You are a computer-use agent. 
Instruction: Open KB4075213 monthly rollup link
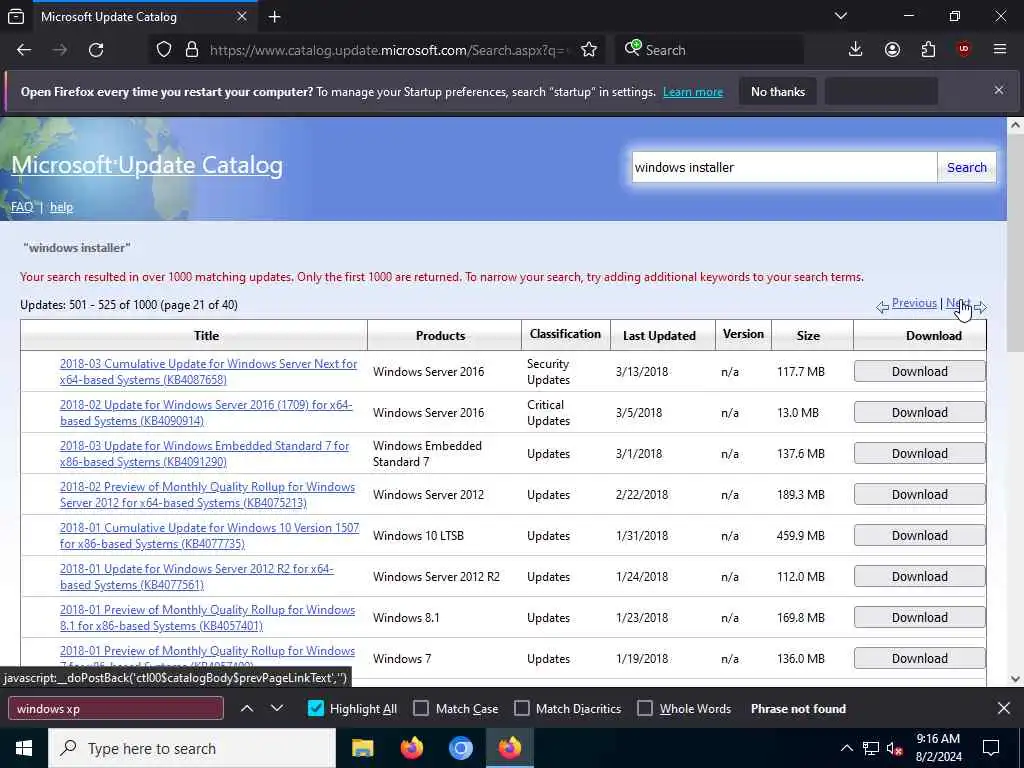(207, 495)
